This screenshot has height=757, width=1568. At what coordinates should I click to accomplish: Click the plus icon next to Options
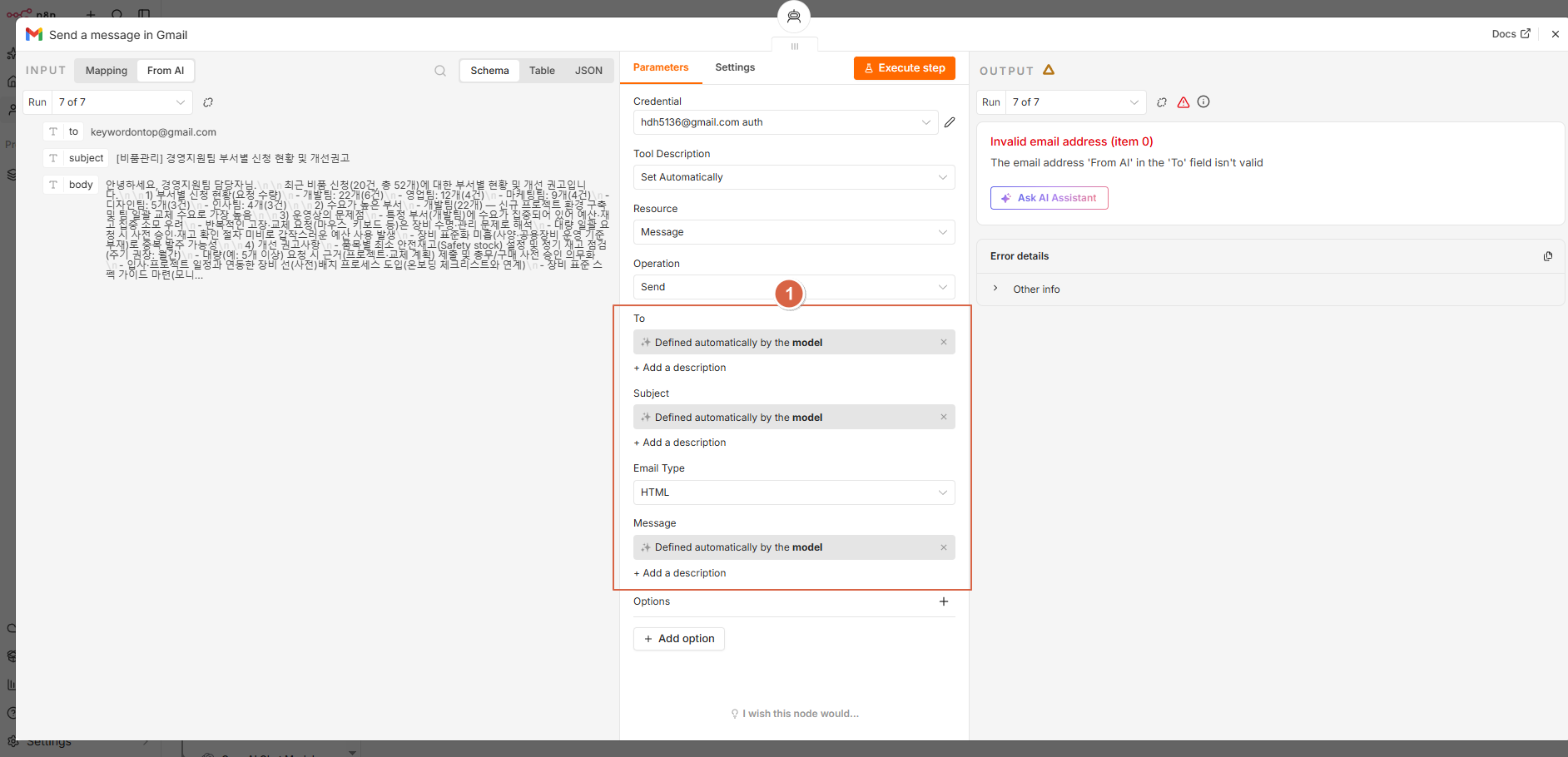tap(944, 601)
